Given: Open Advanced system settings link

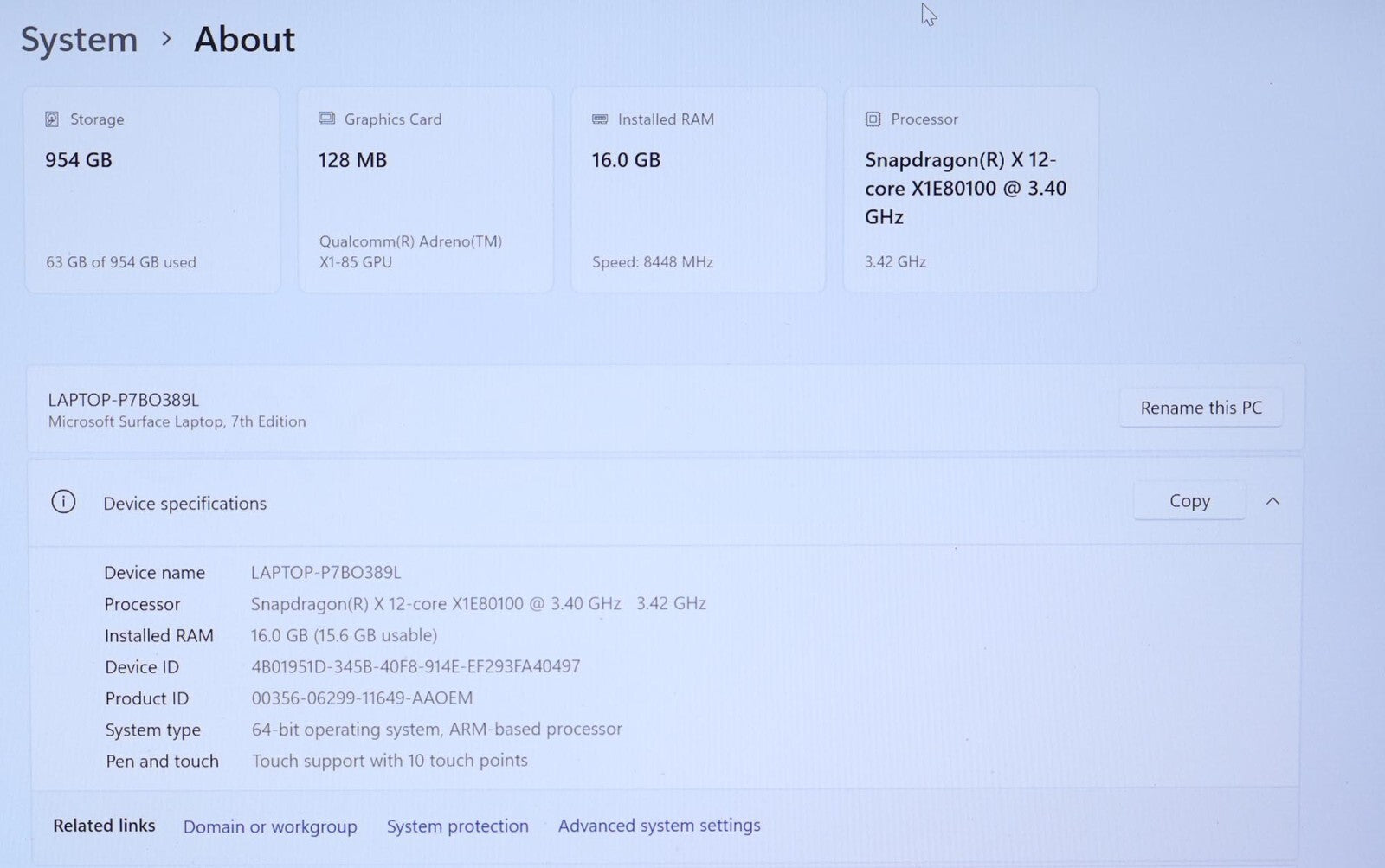Looking at the screenshot, I should coord(659,826).
